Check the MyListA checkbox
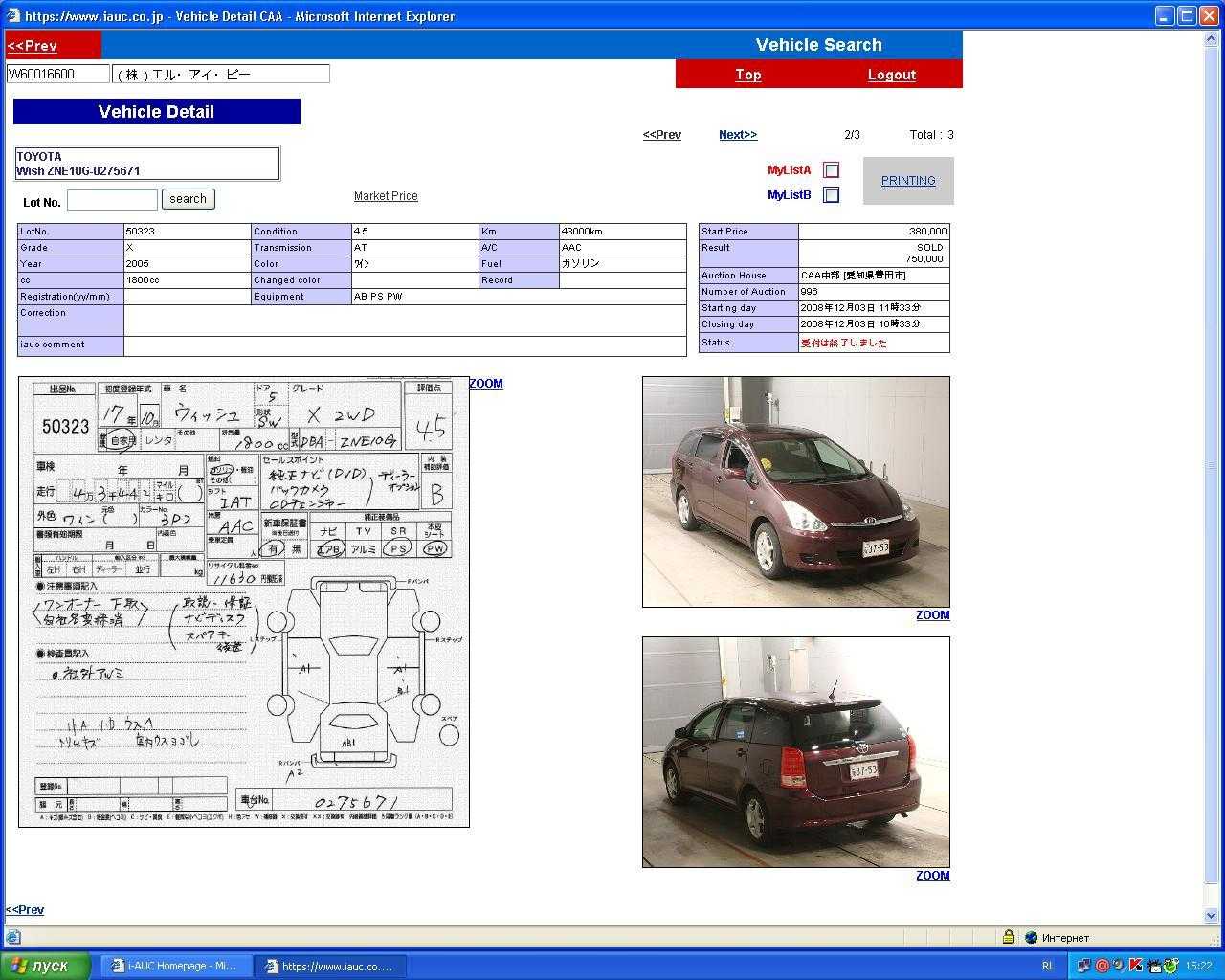The width and height of the screenshot is (1225, 980). [x=832, y=170]
